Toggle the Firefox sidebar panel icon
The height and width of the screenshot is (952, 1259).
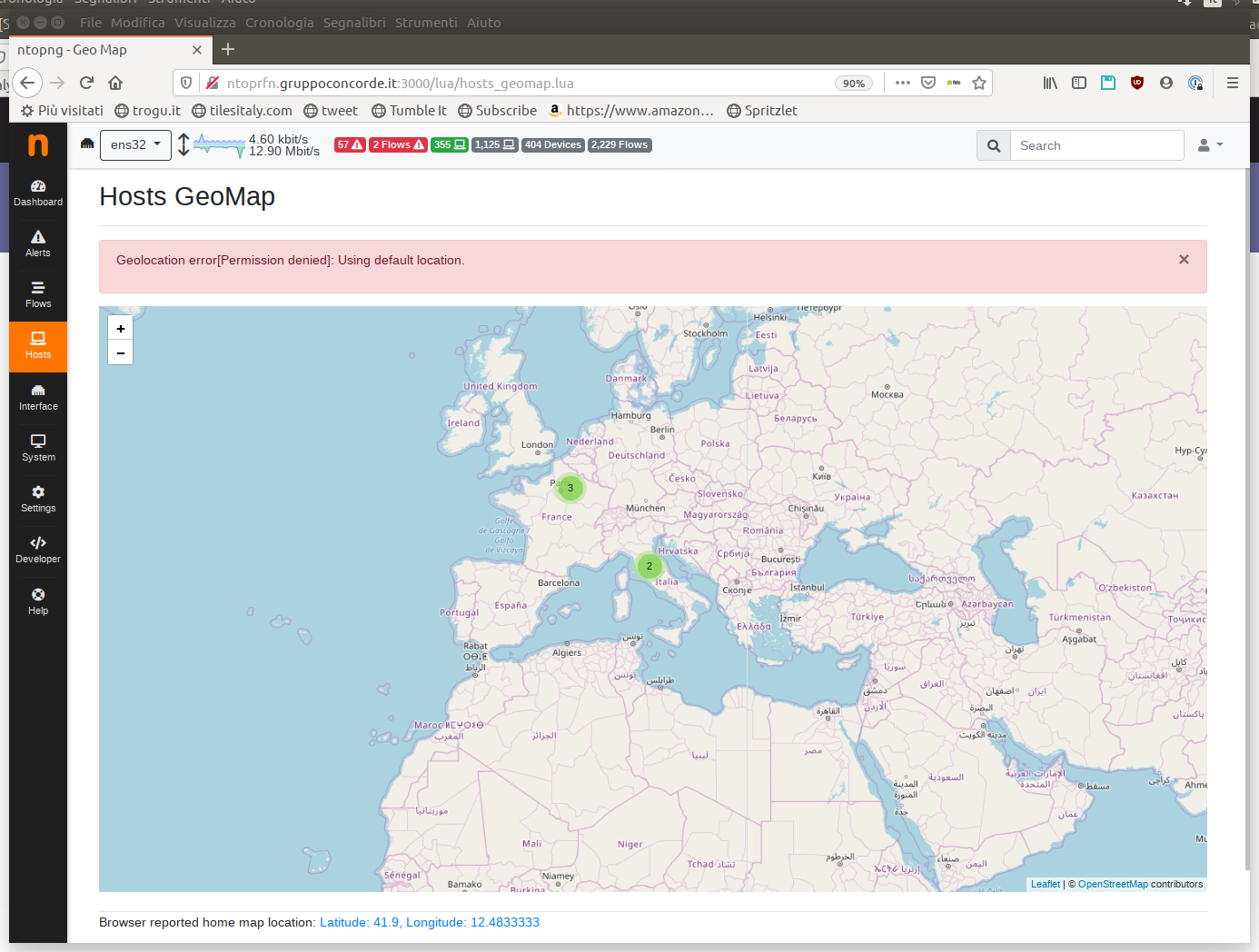click(x=1079, y=83)
